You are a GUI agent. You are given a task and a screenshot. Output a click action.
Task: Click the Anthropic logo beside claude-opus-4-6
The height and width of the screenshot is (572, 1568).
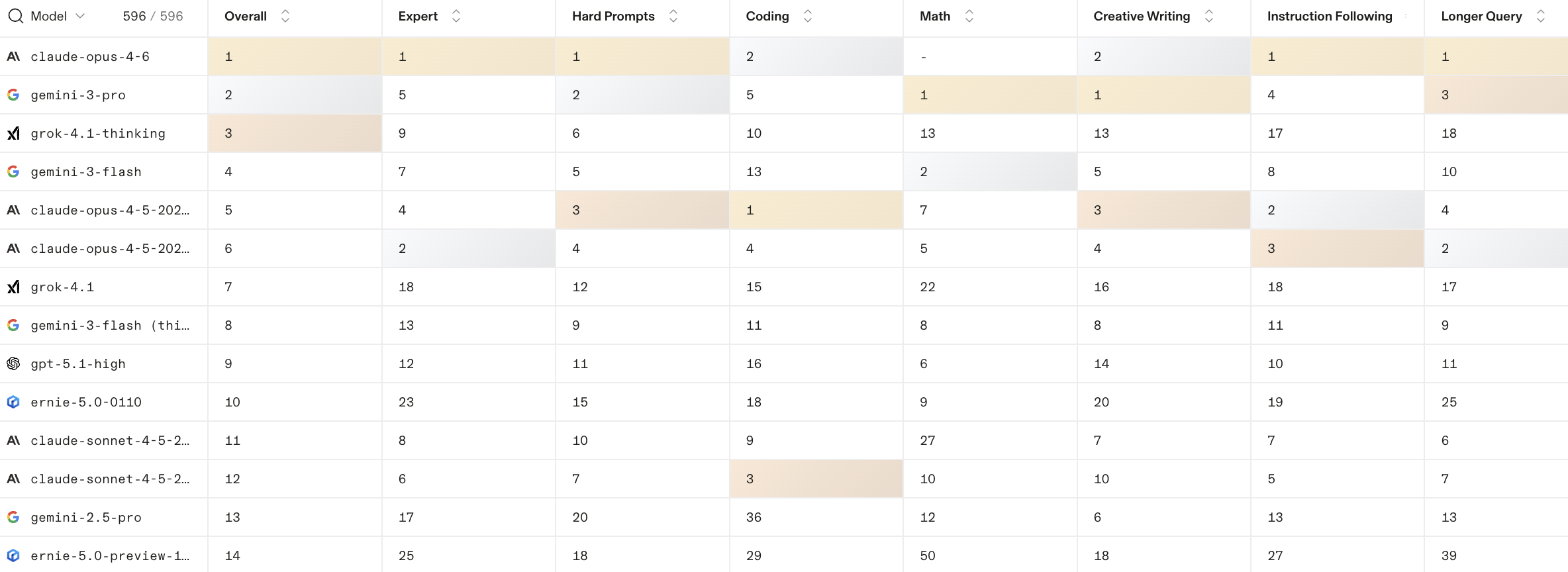tap(13, 57)
